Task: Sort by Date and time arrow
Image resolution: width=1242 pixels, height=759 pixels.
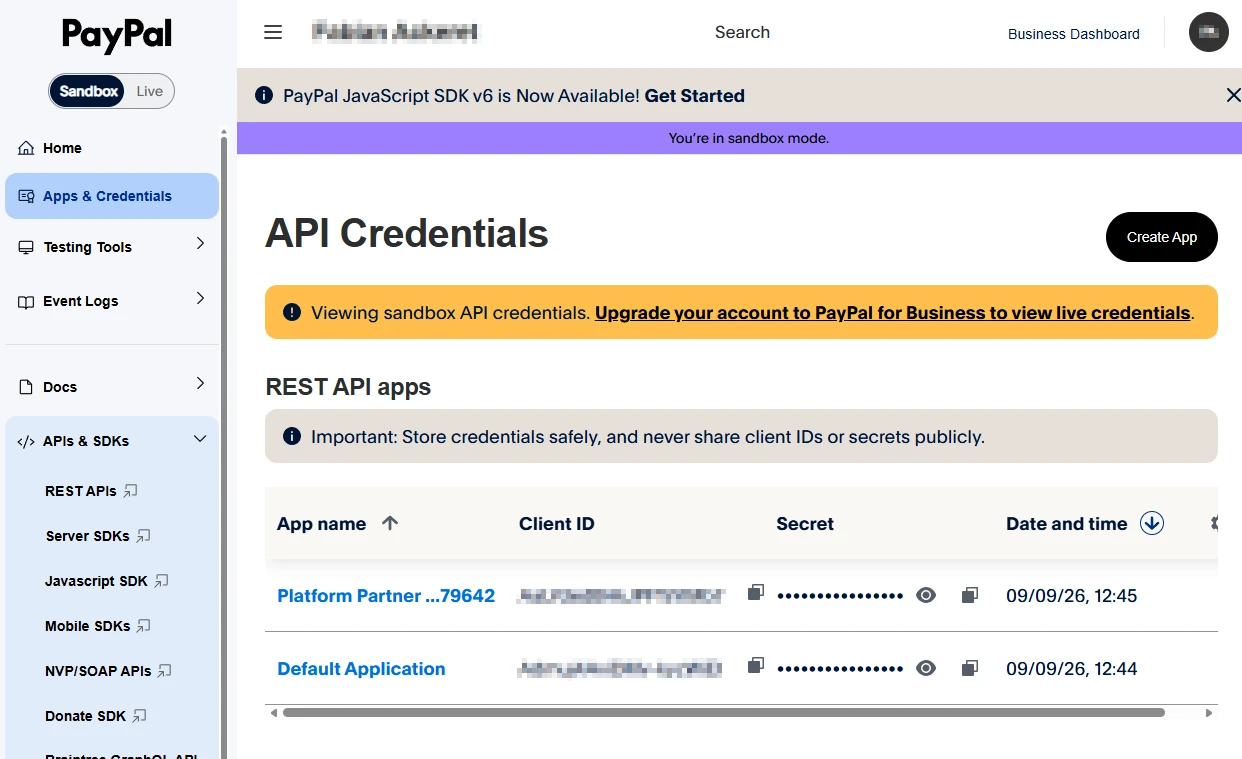Action: pyautogui.click(x=1152, y=523)
